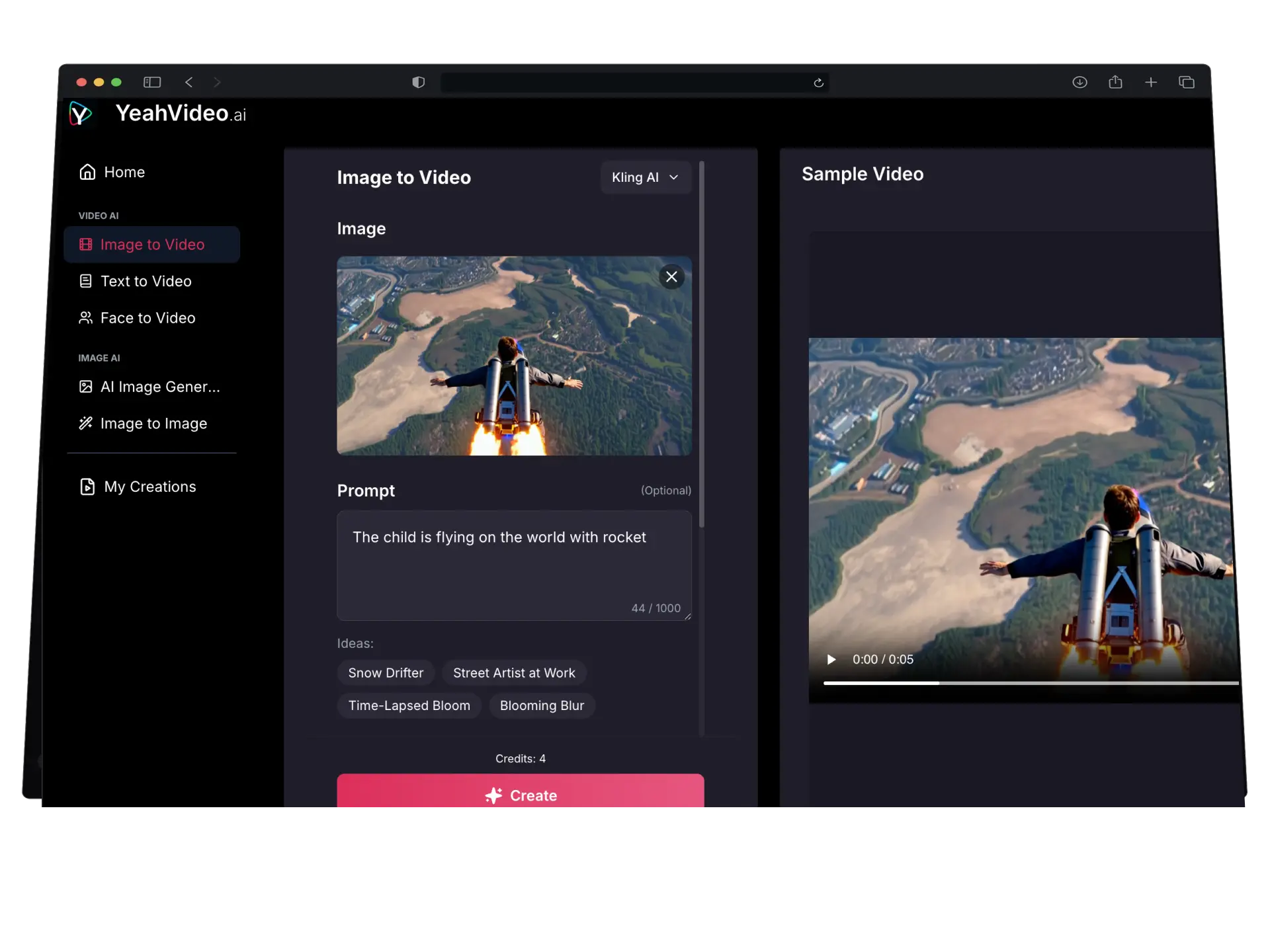Play the sample video
The width and height of the screenshot is (1270, 952).
831,659
